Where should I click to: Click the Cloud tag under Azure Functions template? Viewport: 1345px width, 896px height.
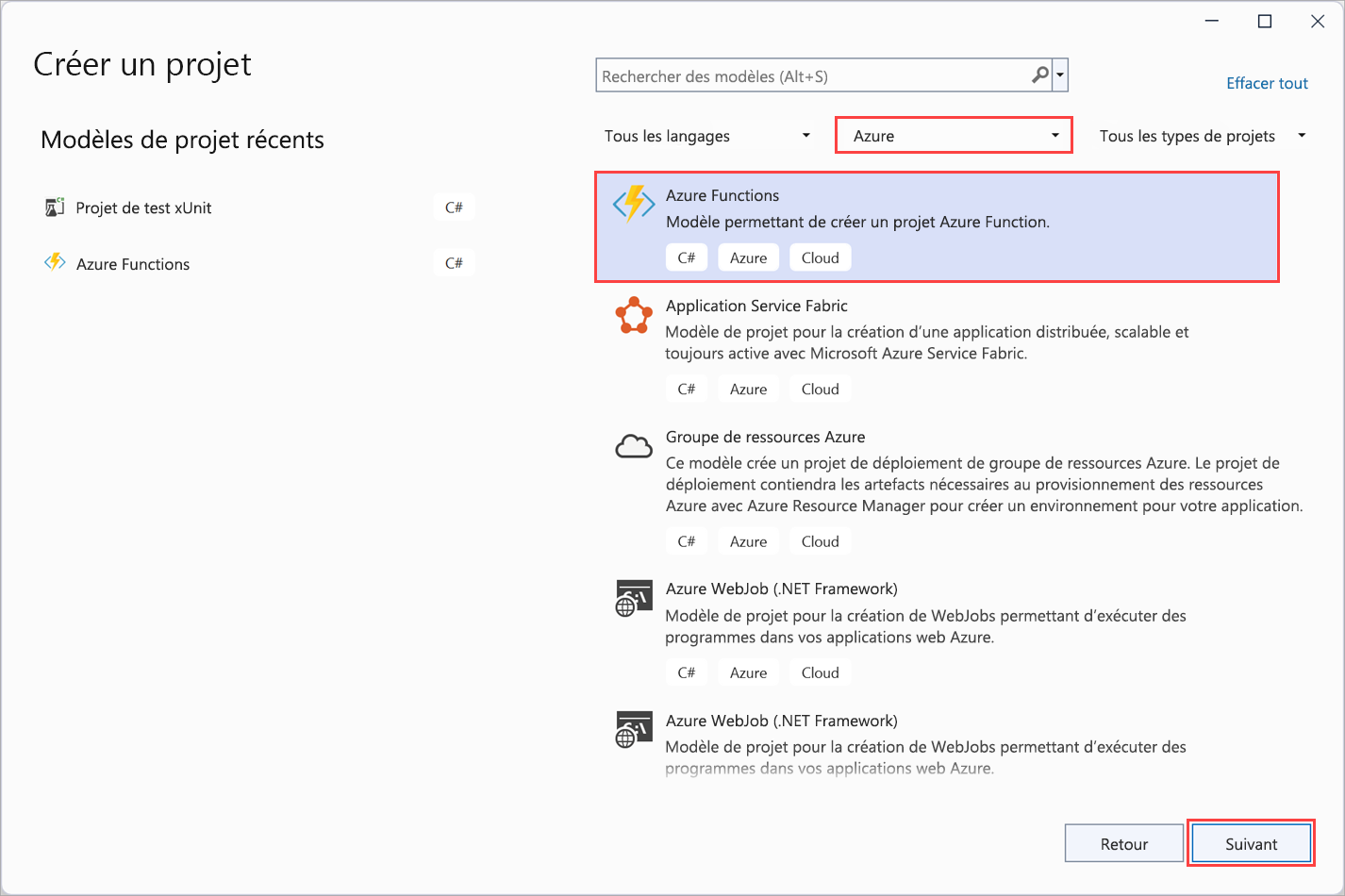820,257
